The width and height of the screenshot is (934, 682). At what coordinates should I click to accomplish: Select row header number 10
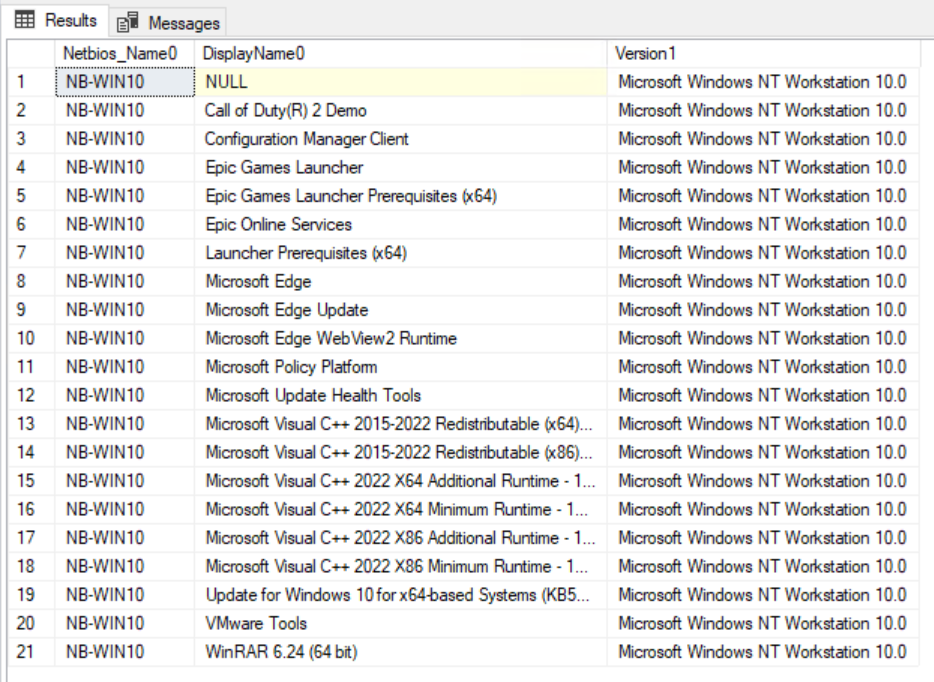click(31, 338)
